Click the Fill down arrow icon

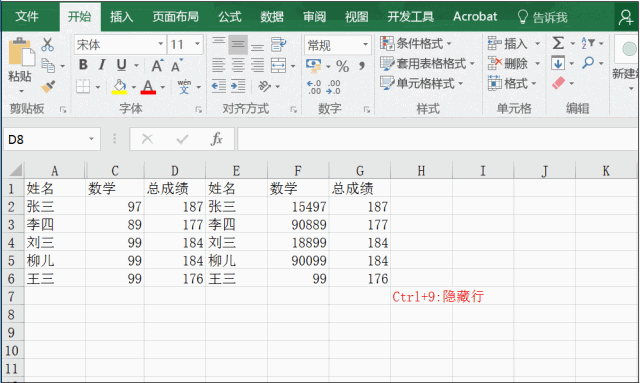click(558, 63)
